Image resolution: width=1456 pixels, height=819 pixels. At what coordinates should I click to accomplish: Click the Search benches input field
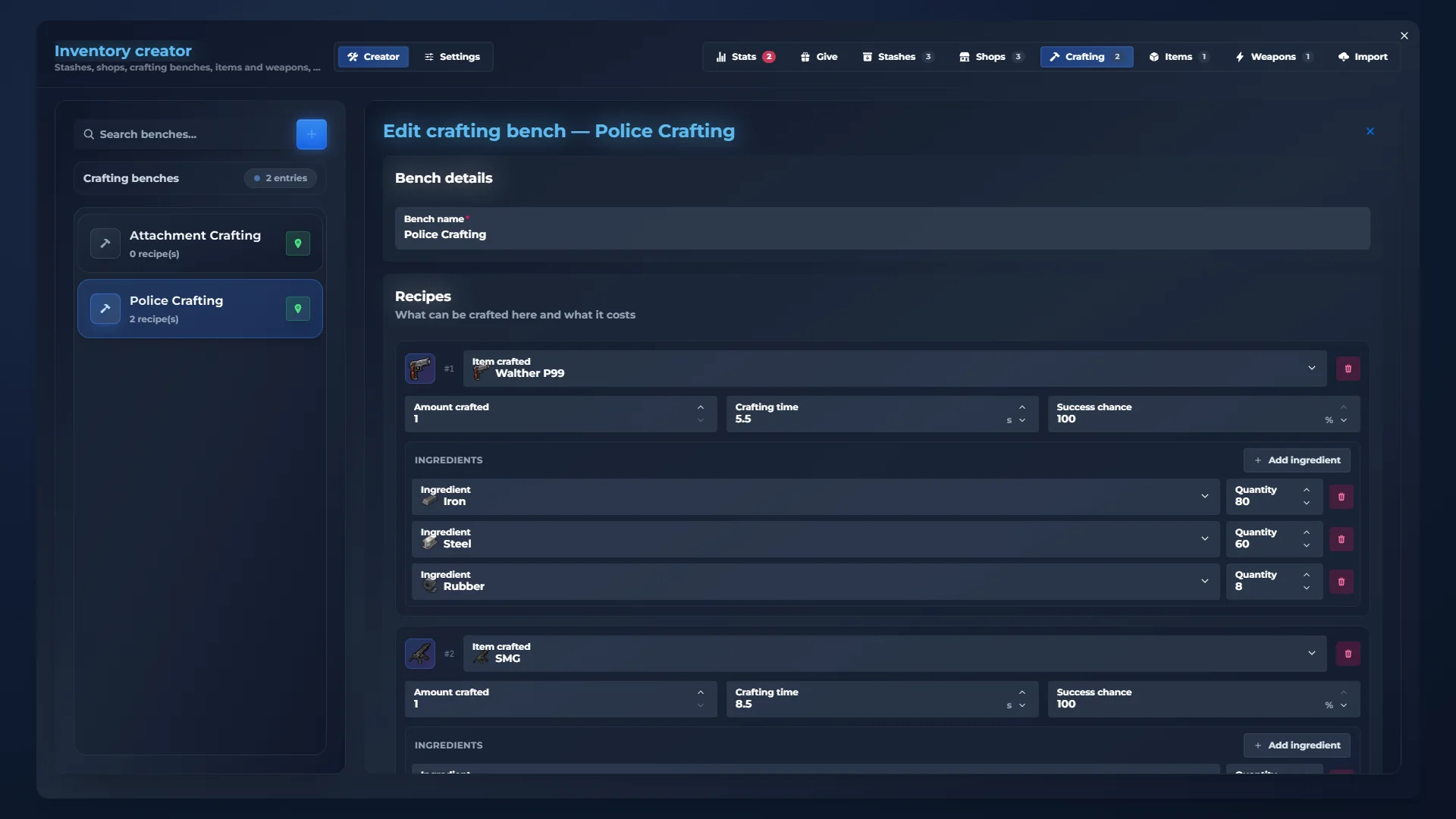pos(182,134)
